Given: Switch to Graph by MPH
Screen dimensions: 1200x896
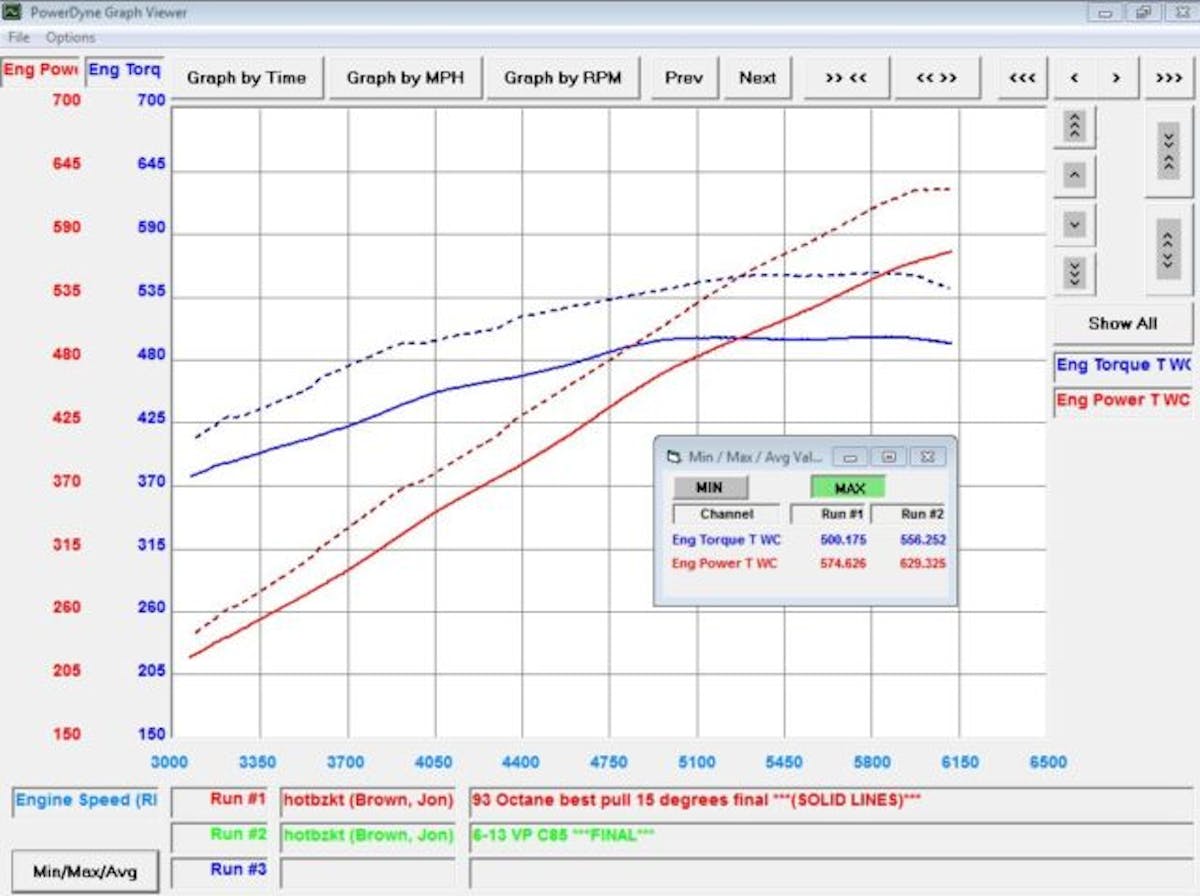Looking at the screenshot, I should [x=405, y=78].
